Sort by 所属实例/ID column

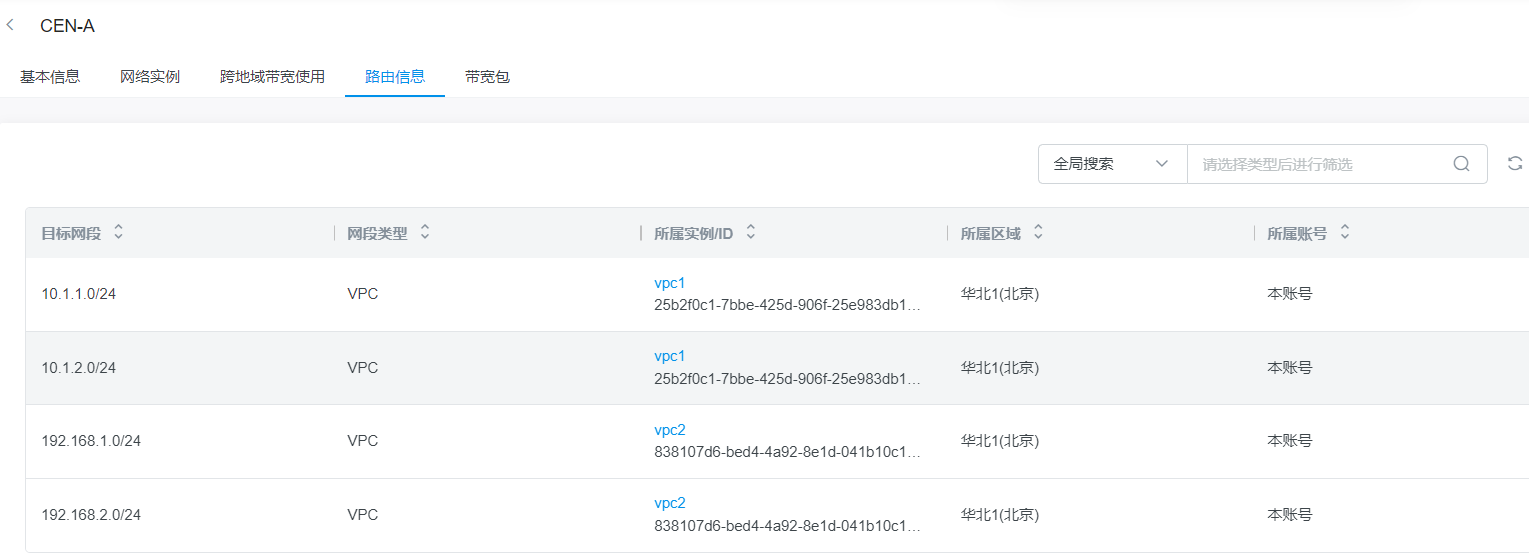[751, 232]
